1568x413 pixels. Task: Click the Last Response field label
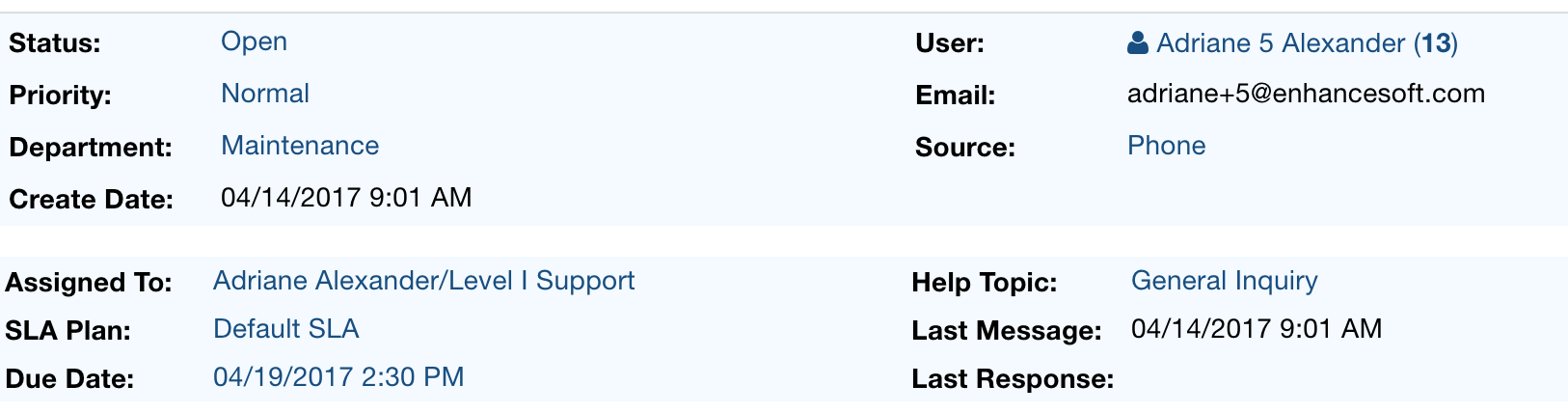[x=1013, y=379]
